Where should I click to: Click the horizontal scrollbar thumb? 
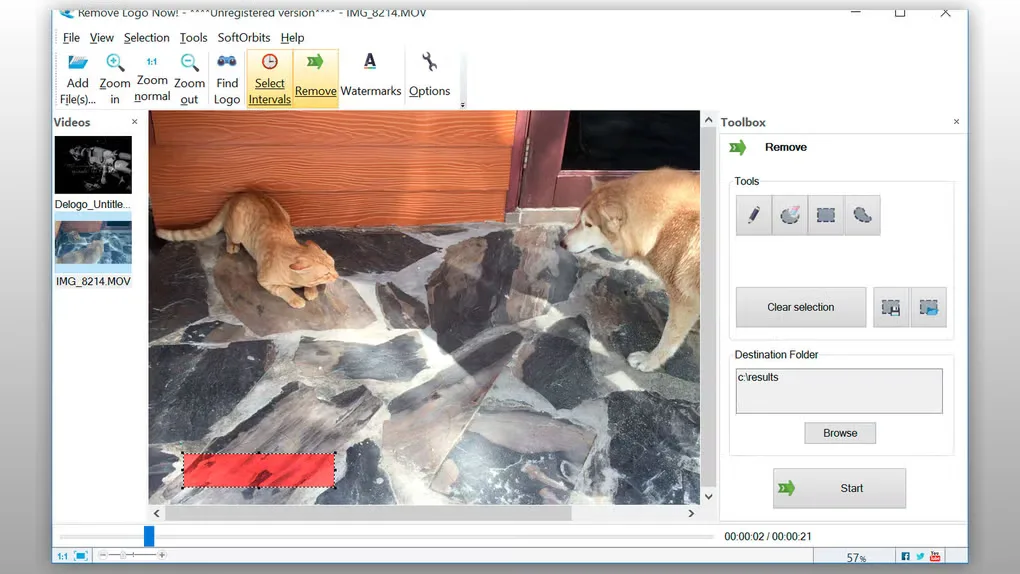[368, 513]
